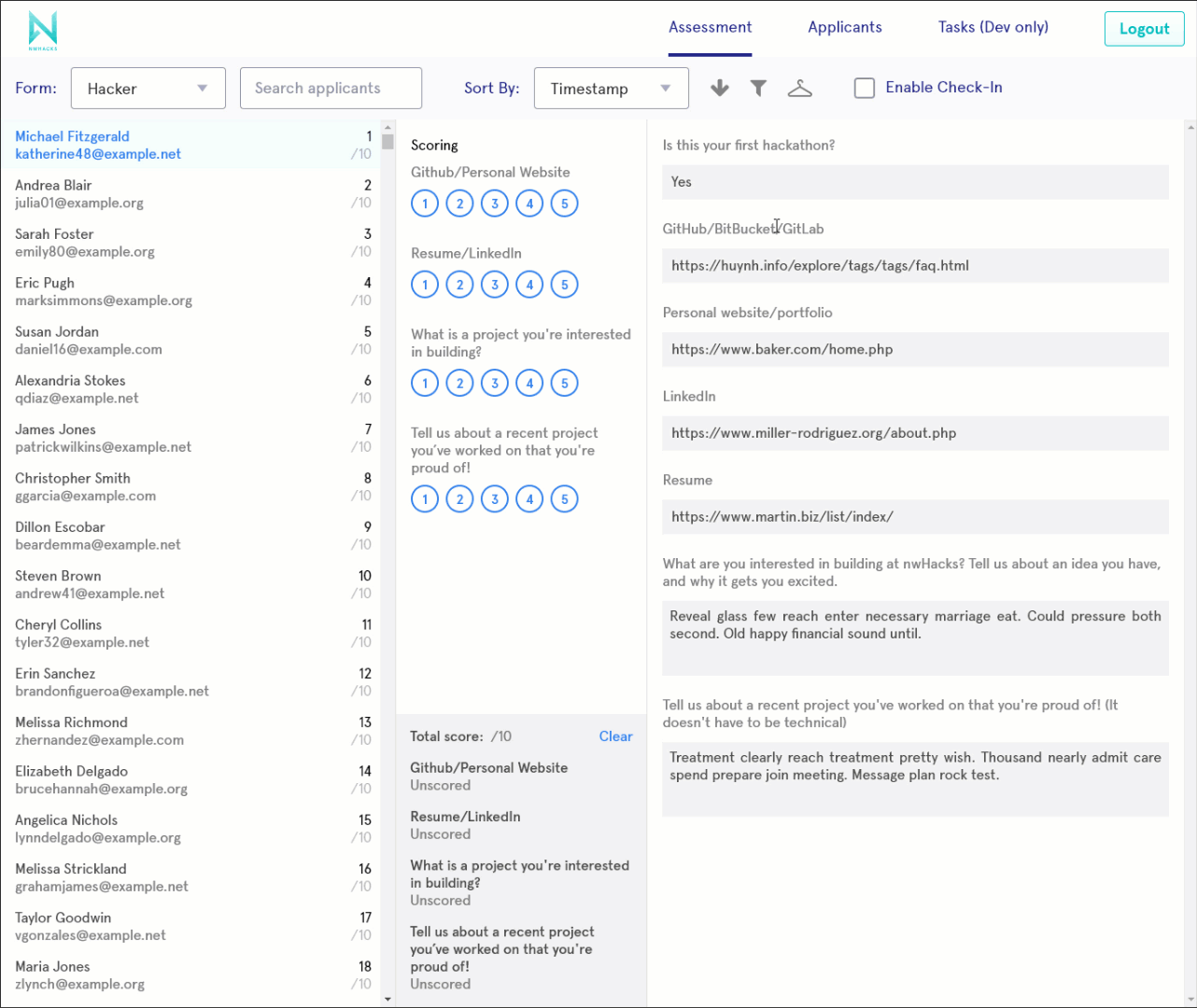Open the filter funnel icon

[x=759, y=88]
